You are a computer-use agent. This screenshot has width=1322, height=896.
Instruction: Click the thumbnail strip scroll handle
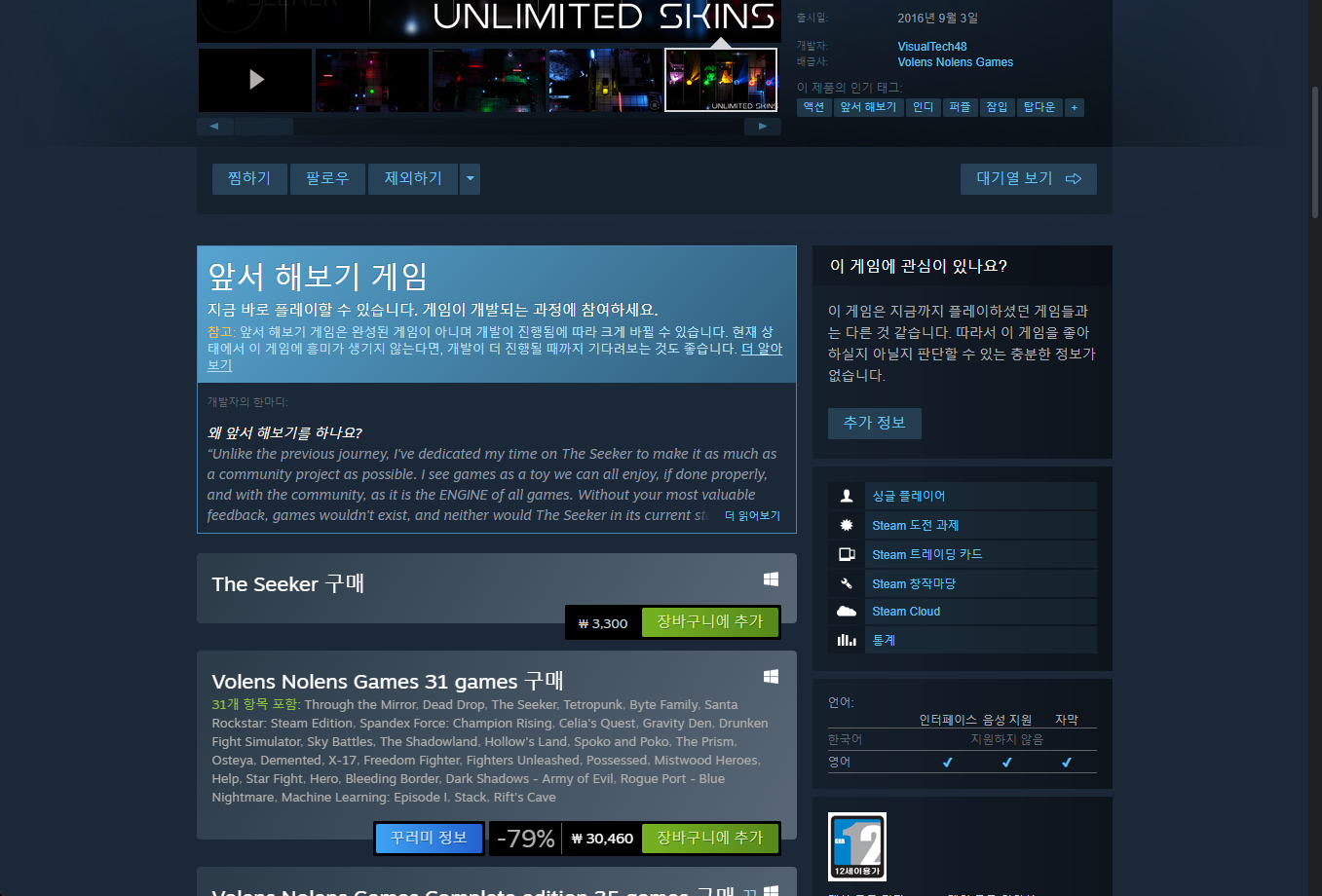click(264, 127)
